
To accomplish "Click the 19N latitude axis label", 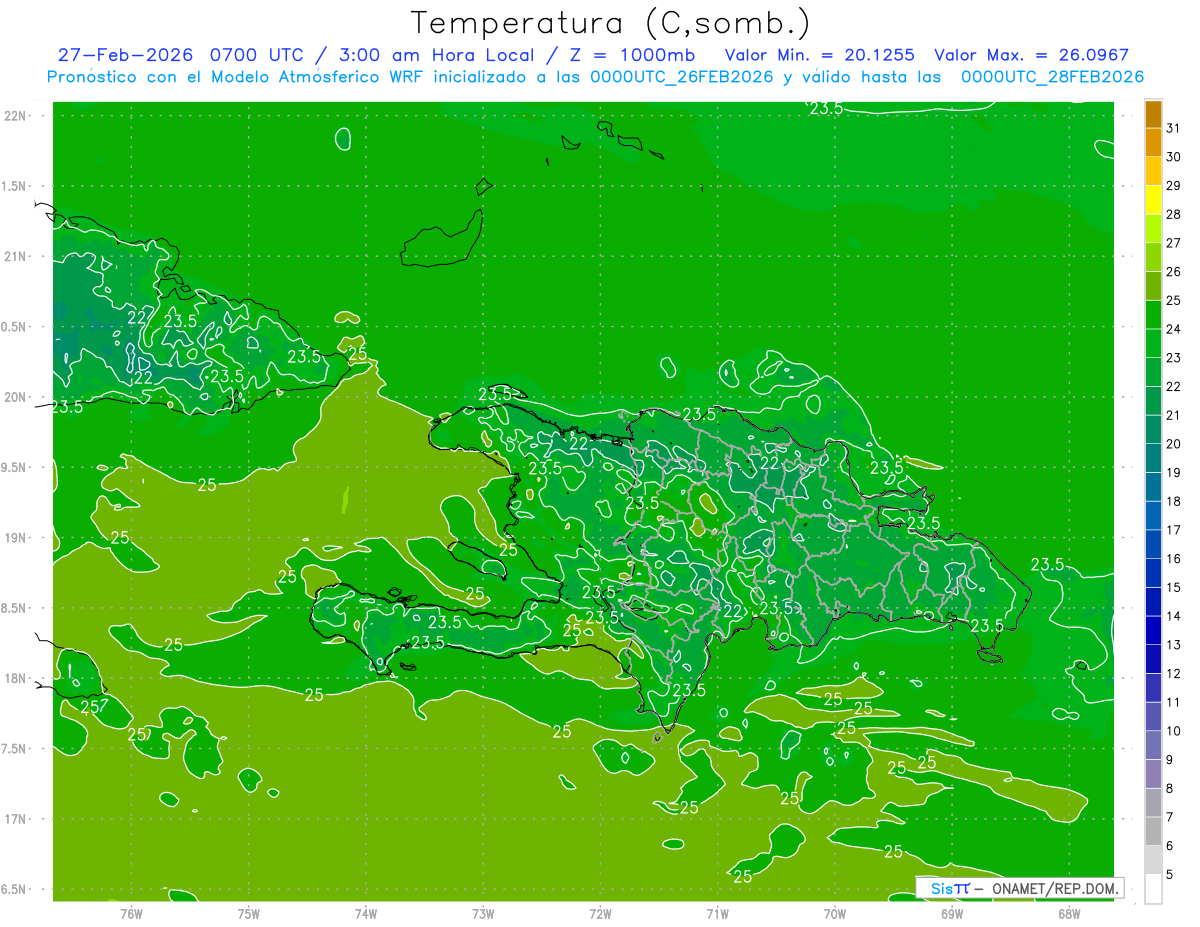I will pyautogui.click(x=15, y=538).
